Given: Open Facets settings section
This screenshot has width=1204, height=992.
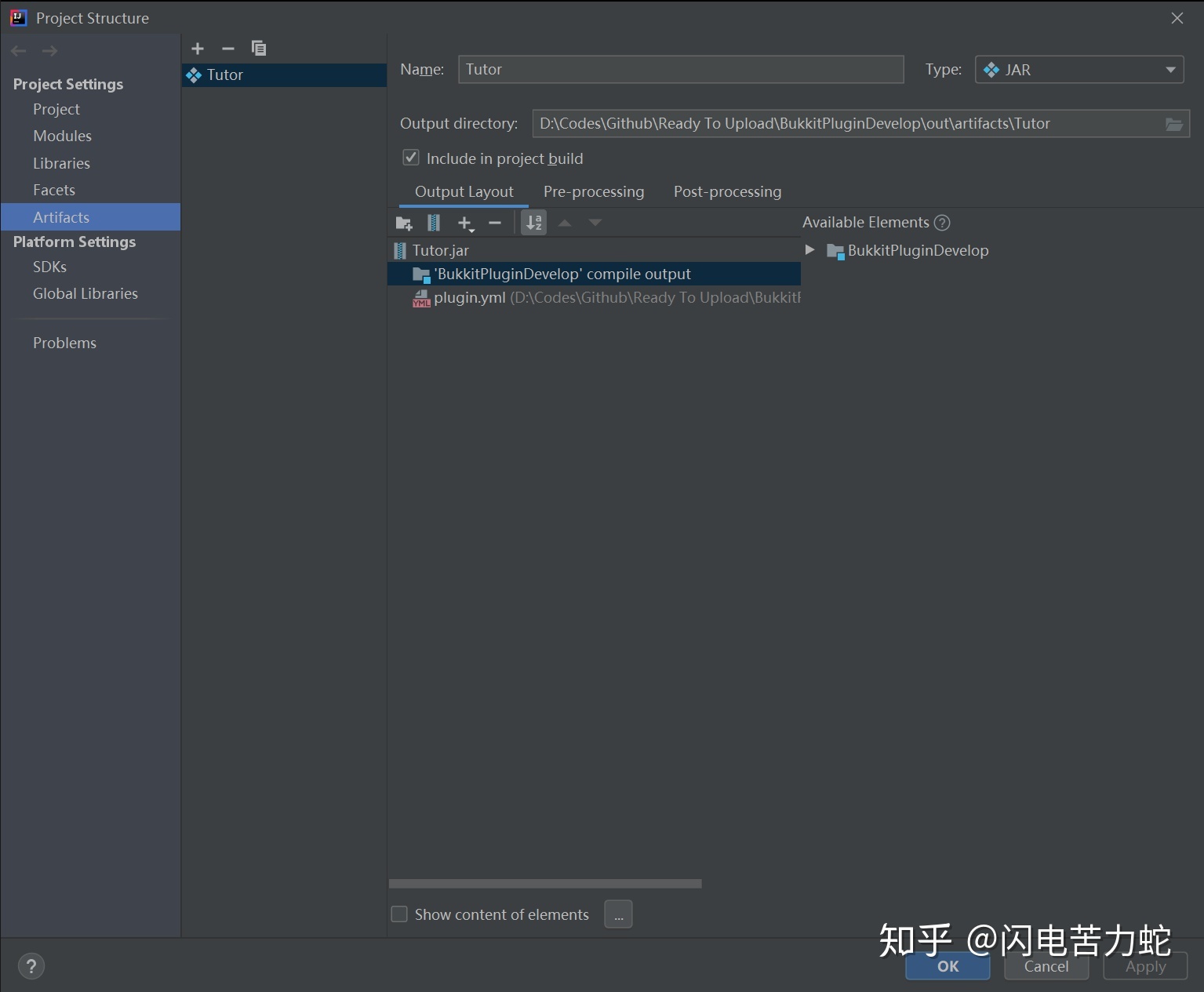Looking at the screenshot, I should (x=54, y=191).
